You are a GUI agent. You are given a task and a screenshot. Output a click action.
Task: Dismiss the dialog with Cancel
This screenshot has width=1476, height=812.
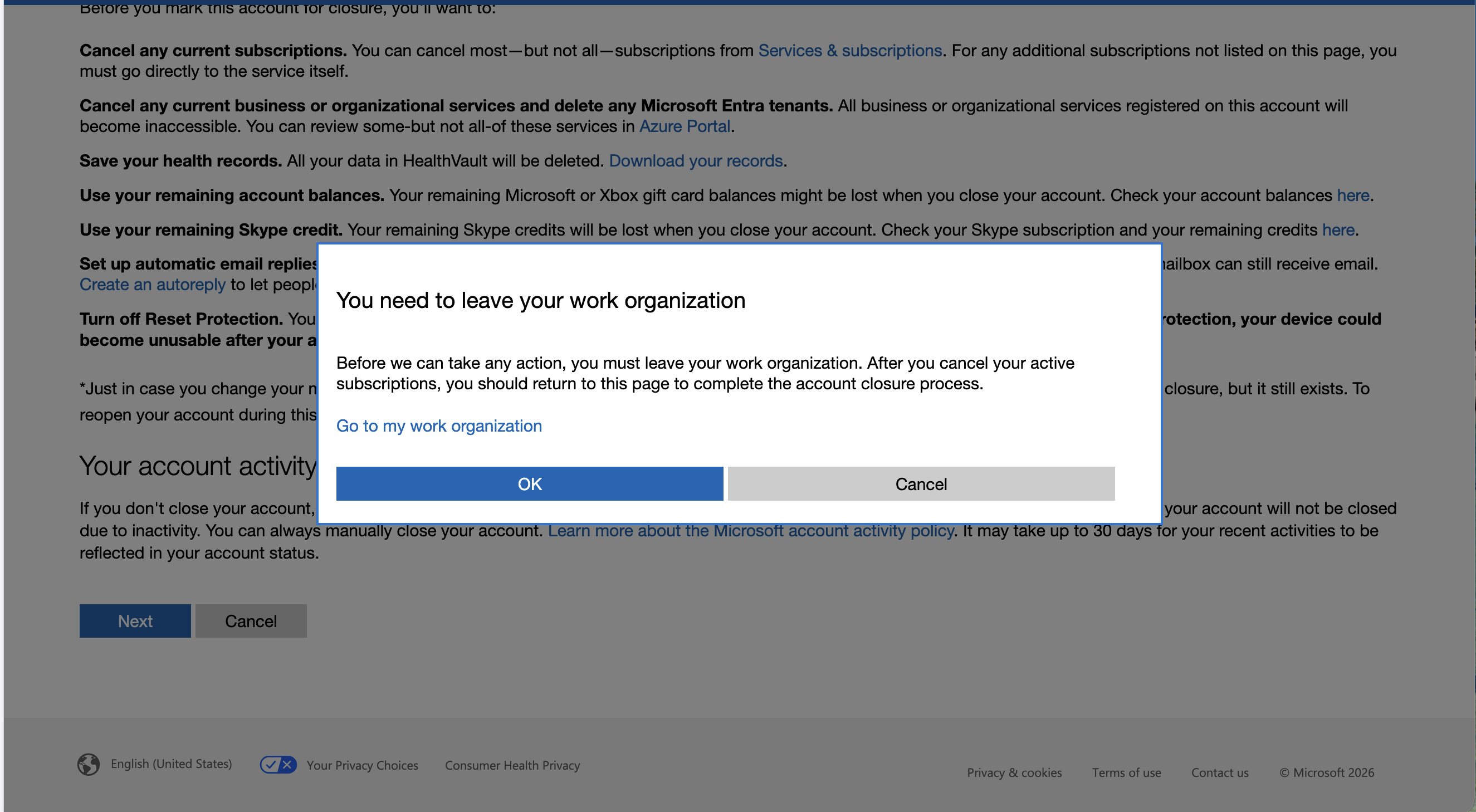920,483
